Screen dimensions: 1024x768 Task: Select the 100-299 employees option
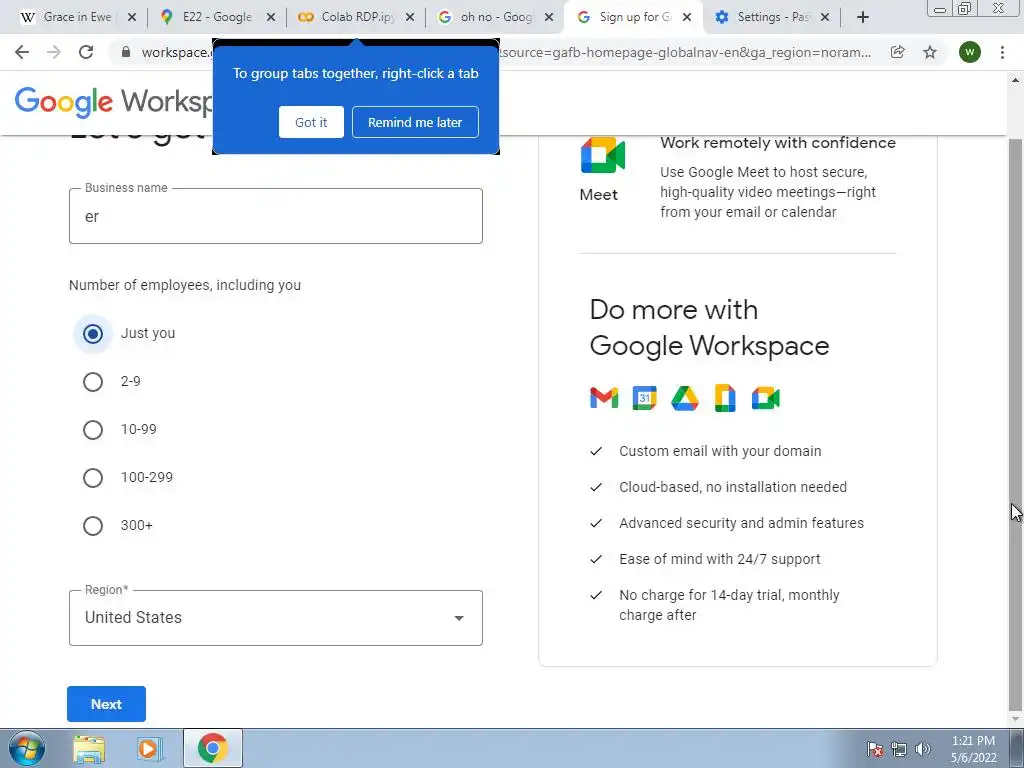pos(93,478)
